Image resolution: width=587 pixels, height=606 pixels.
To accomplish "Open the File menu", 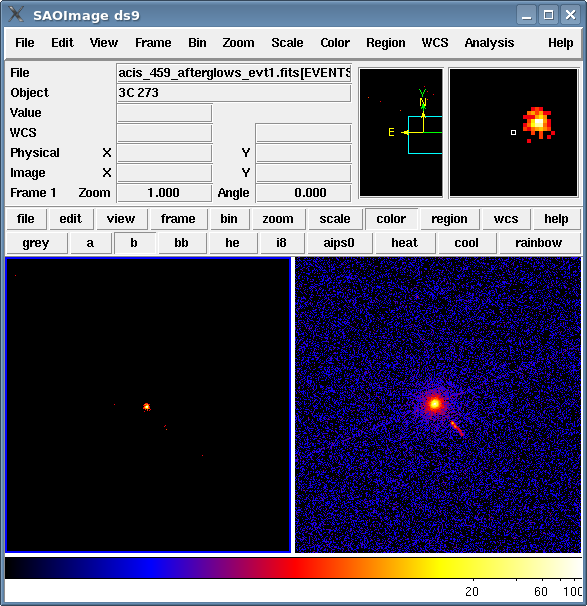I will pos(24,43).
